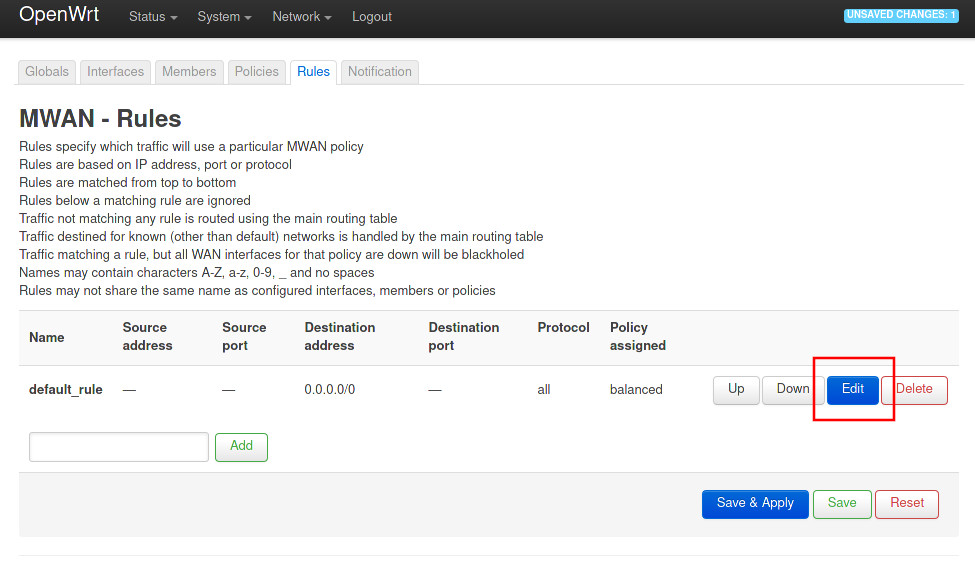Open the Policies tab
The width and height of the screenshot is (975, 567).
pos(257,72)
